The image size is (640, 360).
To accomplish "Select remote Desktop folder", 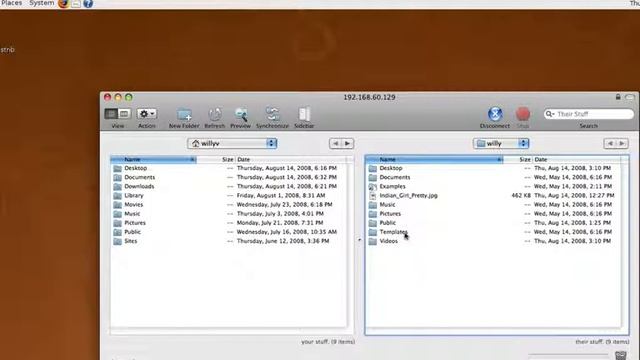I will coord(391,168).
